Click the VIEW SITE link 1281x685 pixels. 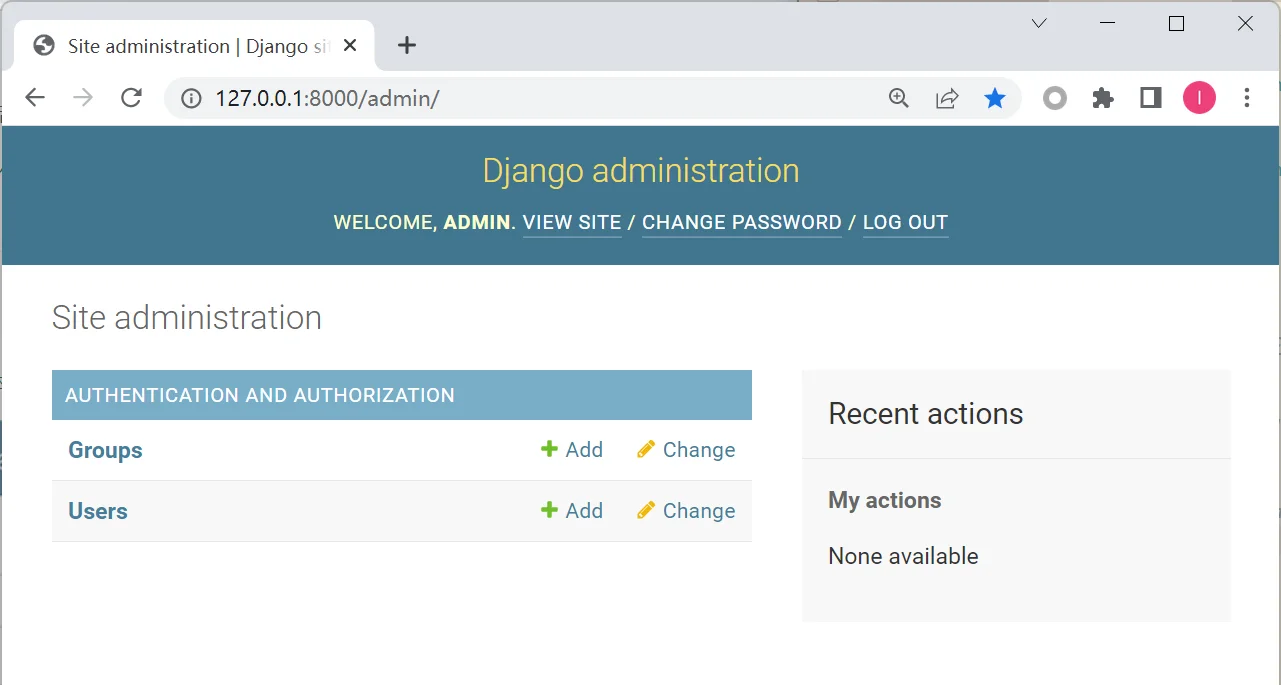click(572, 223)
